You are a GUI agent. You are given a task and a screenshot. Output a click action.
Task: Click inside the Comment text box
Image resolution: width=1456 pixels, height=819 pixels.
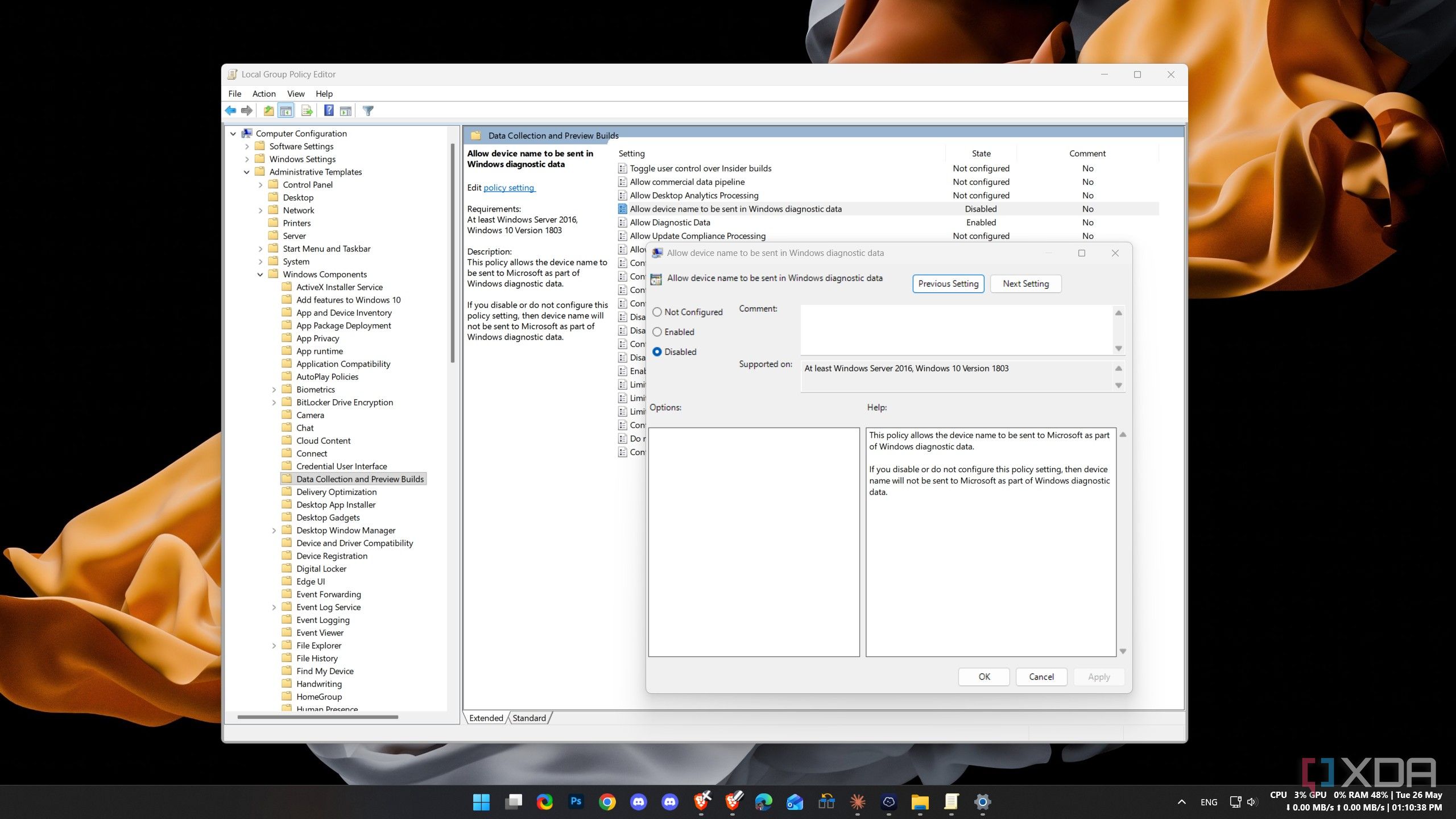pyautogui.click(x=957, y=330)
